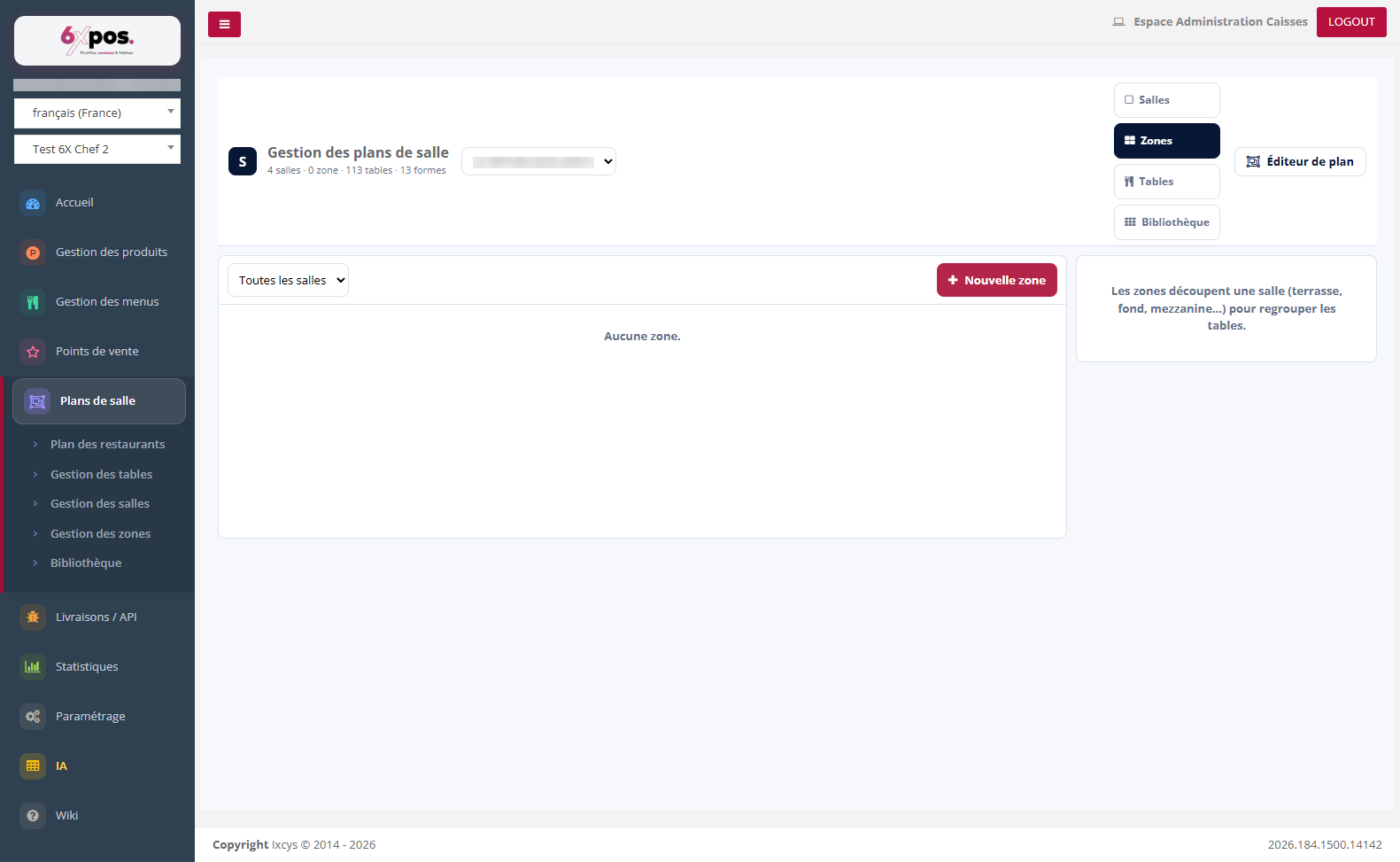Click the Gestion des produits icon
The image size is (1400, 862).
pos(33,252)
